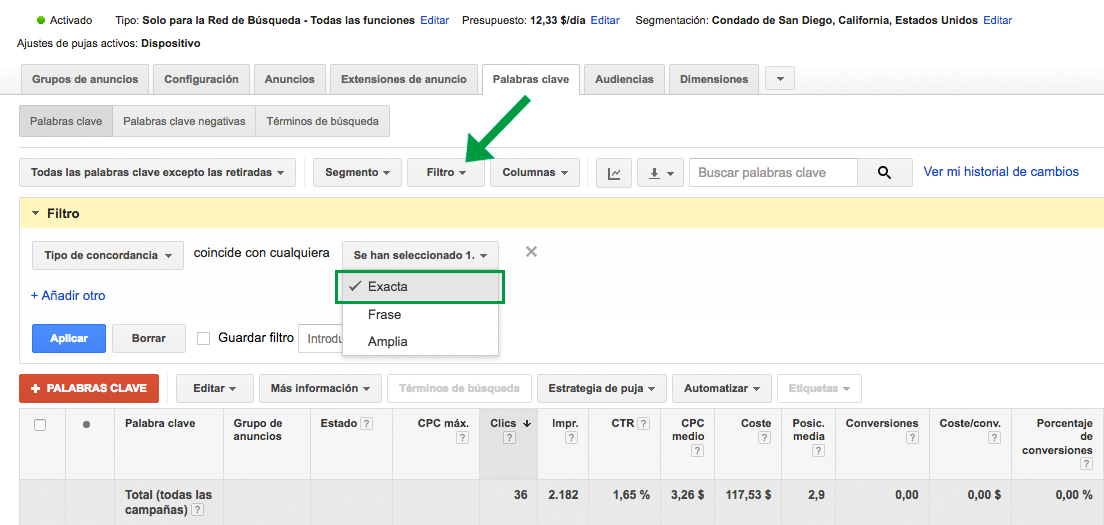Image resolution: width=1104 pixels, height=525 pixels.
Task: Remove filter row with X icon
Action: click(x=532, y=251)
